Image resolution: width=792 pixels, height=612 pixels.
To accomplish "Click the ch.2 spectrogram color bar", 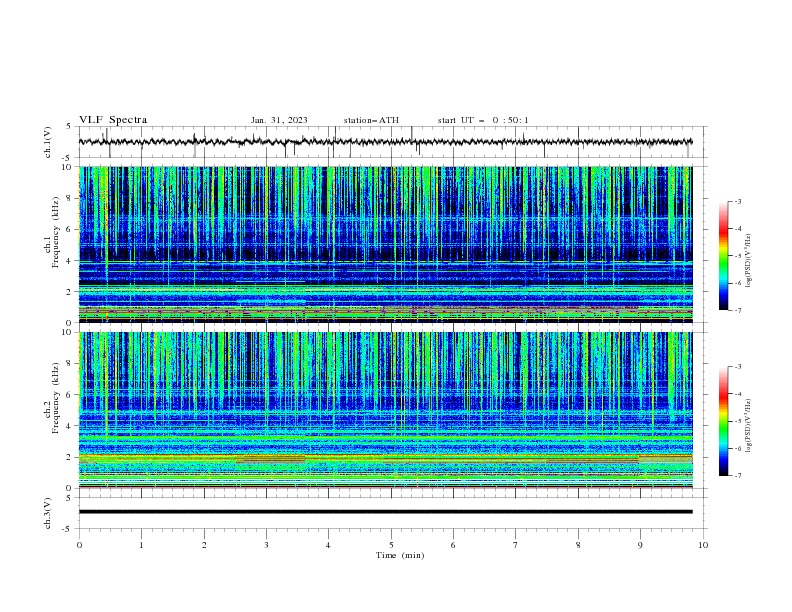I will [x=723, y=421].
